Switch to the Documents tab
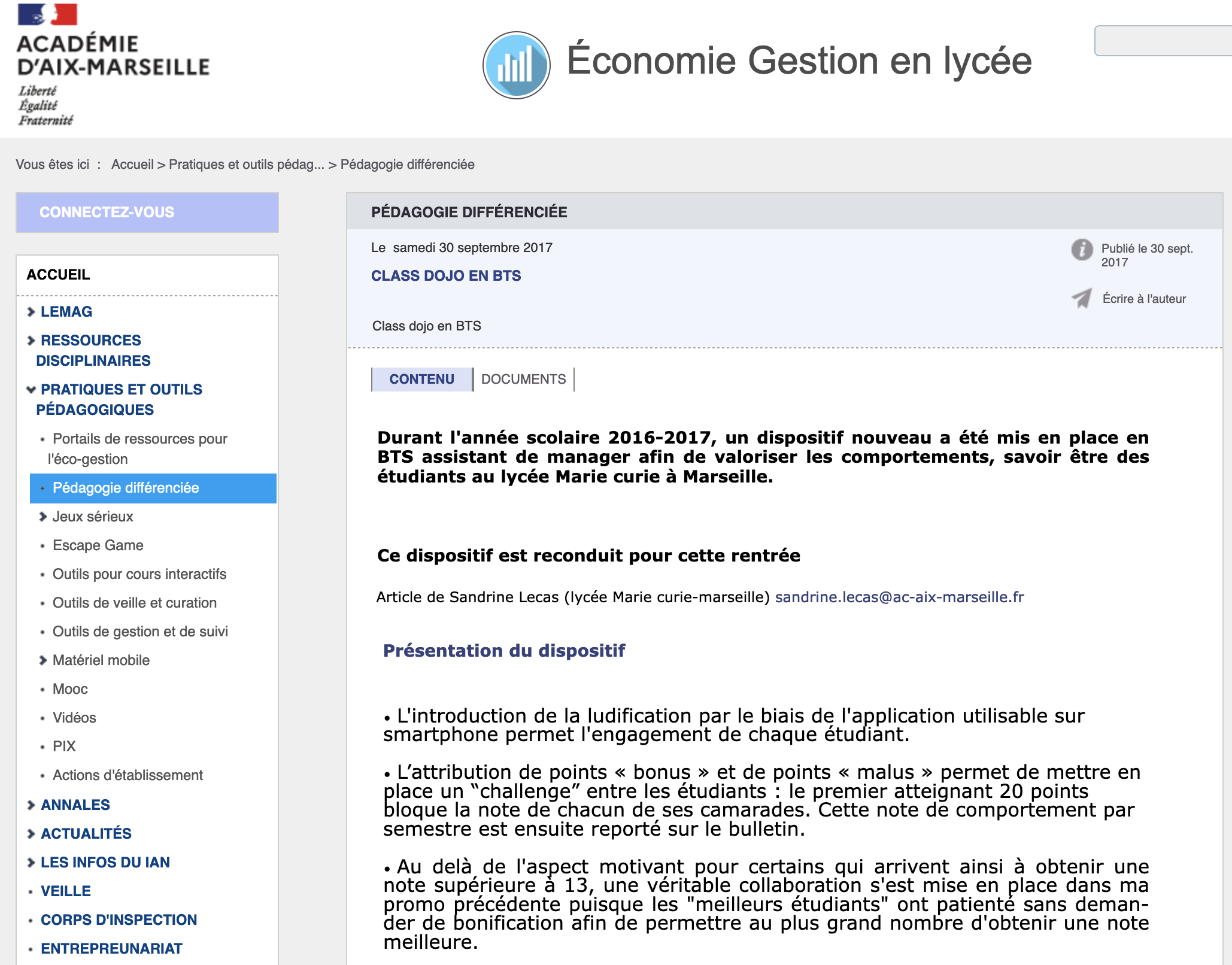 523,379
